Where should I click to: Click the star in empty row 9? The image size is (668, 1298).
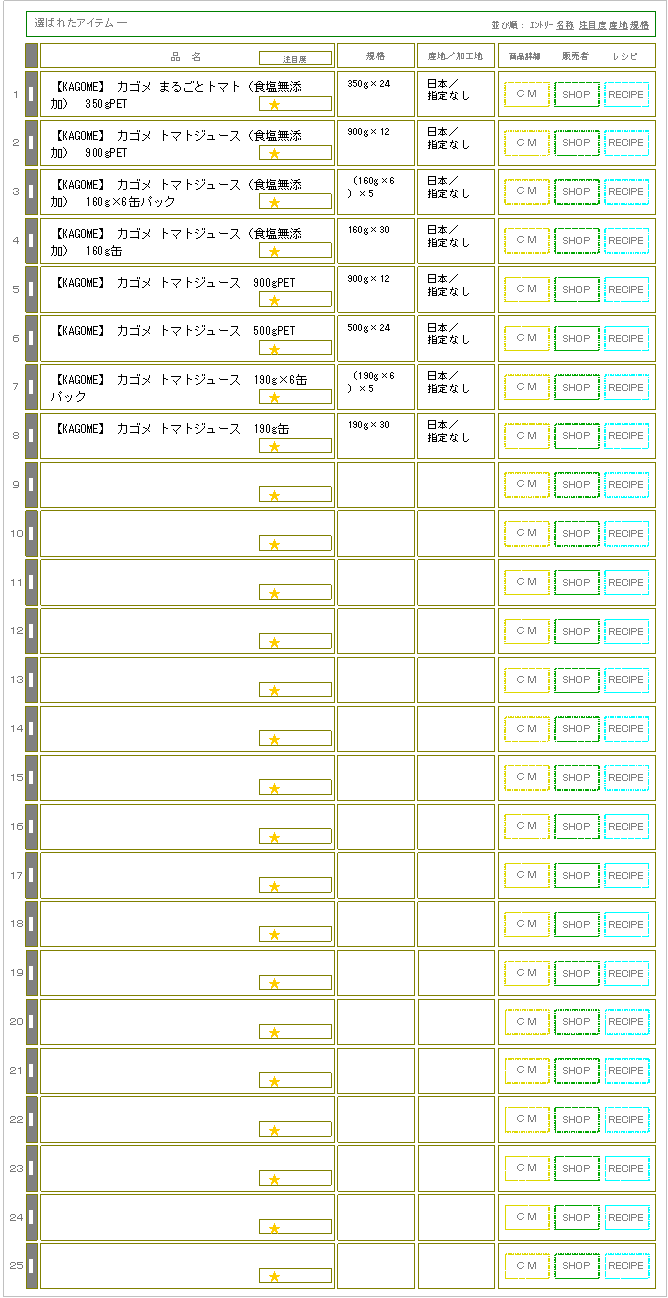[x=274, y=495]
